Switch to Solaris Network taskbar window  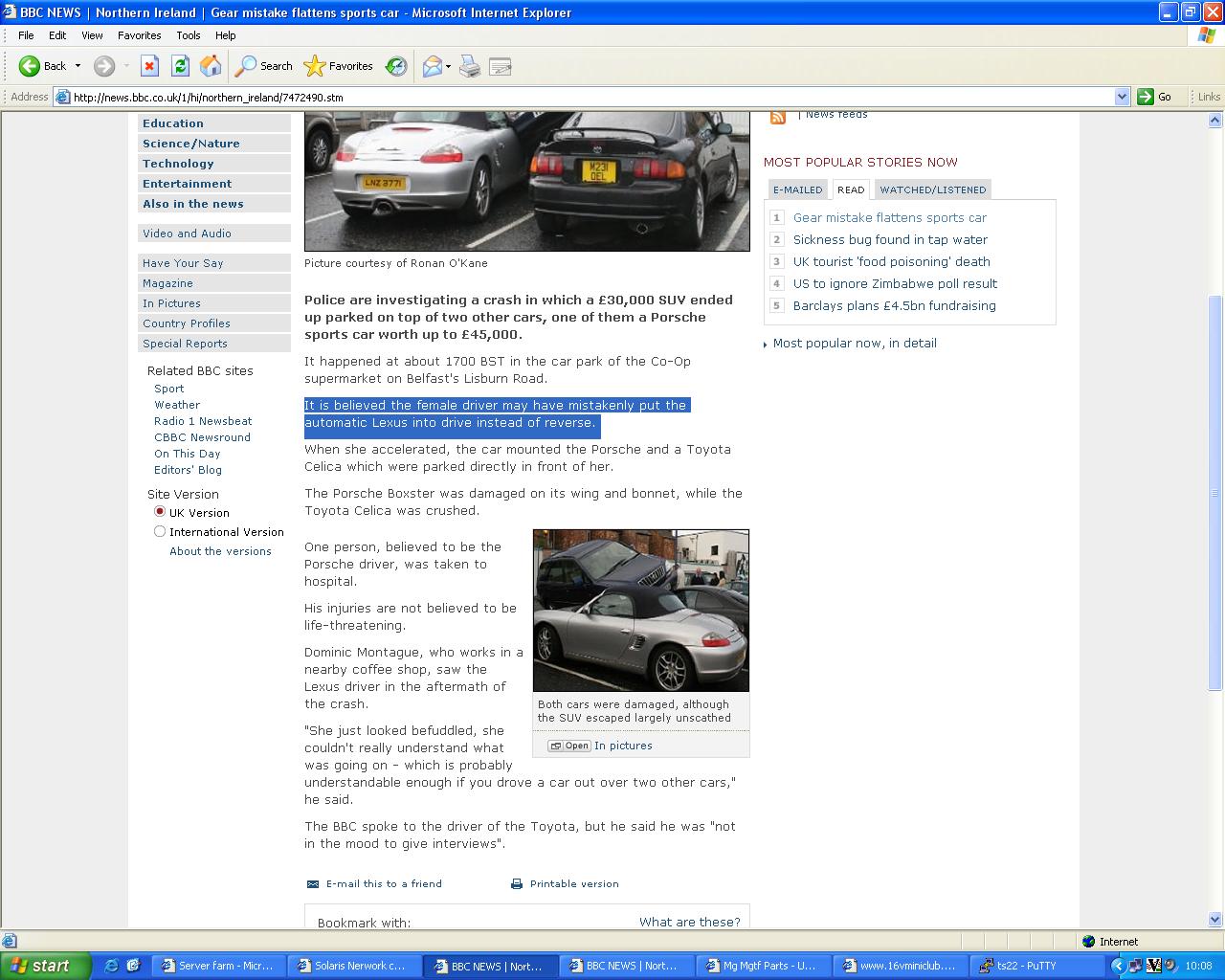(354, 966)
